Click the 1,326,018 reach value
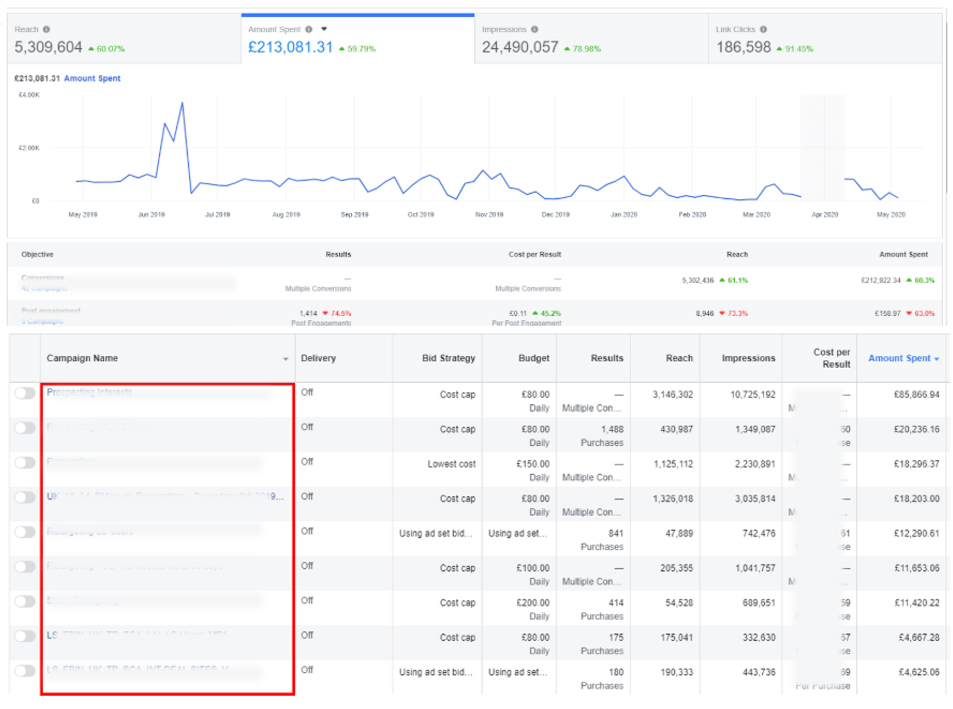Viewport: 953px width, 709px height. point(673,499)
